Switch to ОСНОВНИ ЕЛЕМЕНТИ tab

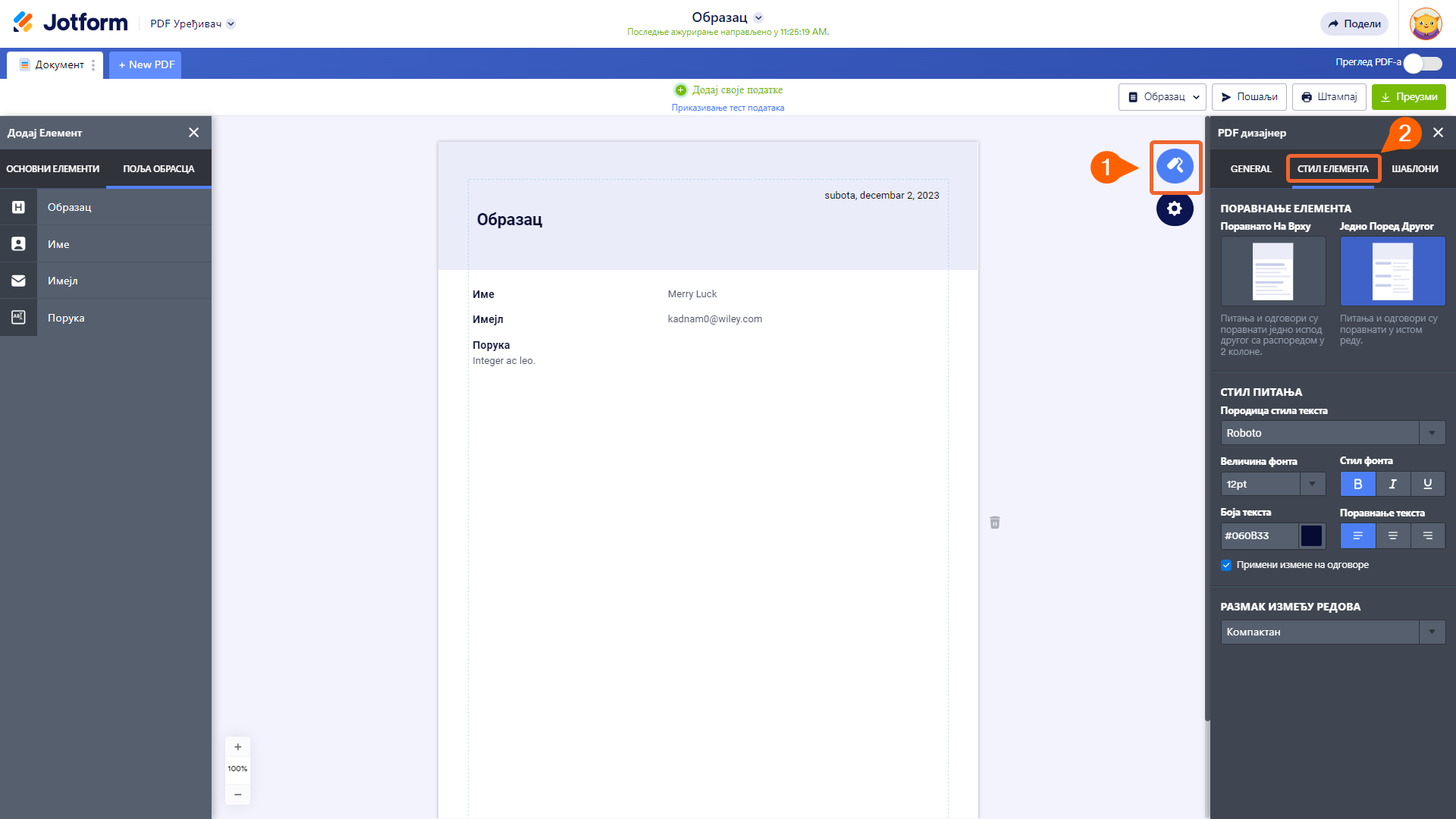pos(53,168)
